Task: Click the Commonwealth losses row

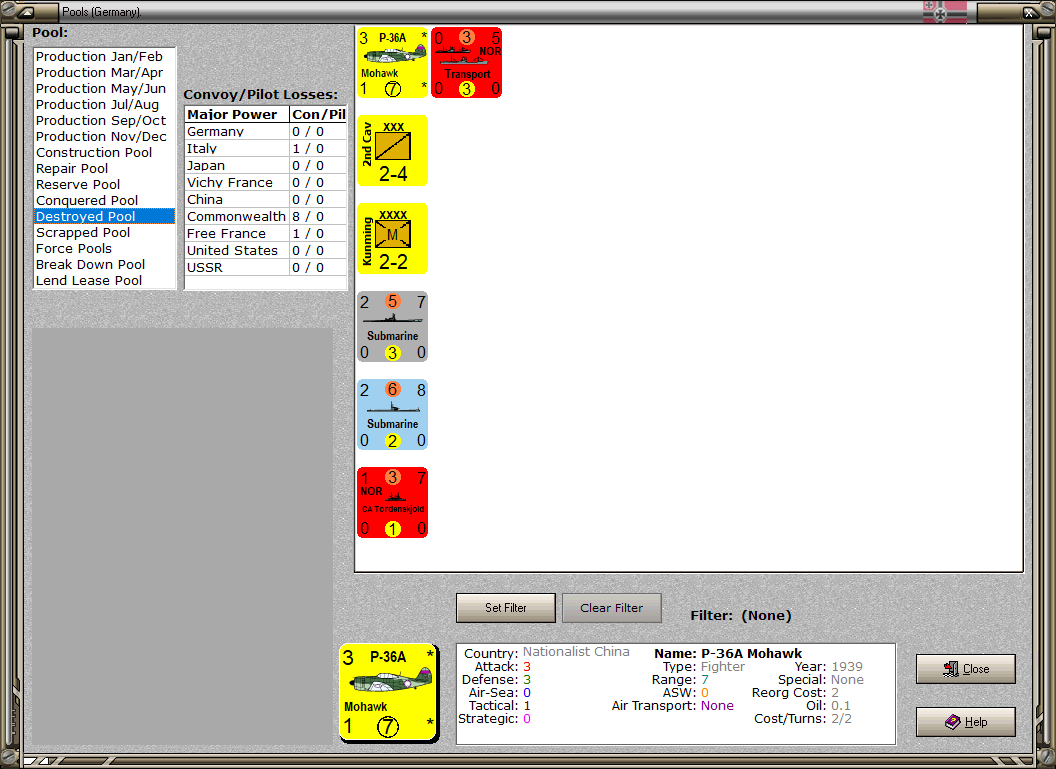Action: click(x=266, y=217)
